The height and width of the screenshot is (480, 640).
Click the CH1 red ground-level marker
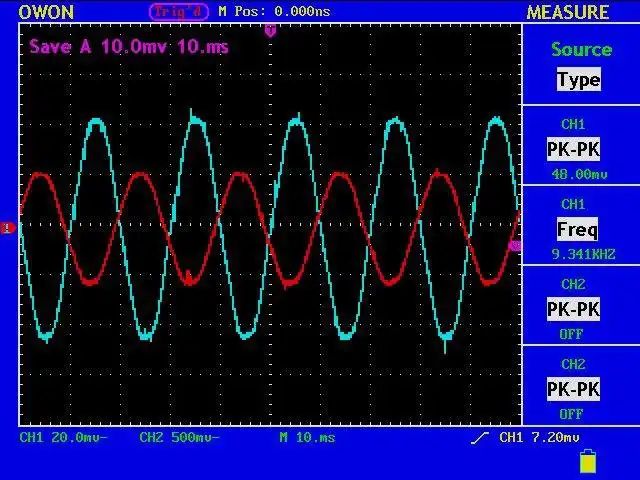pyautogui.click(x=7, y=228)
